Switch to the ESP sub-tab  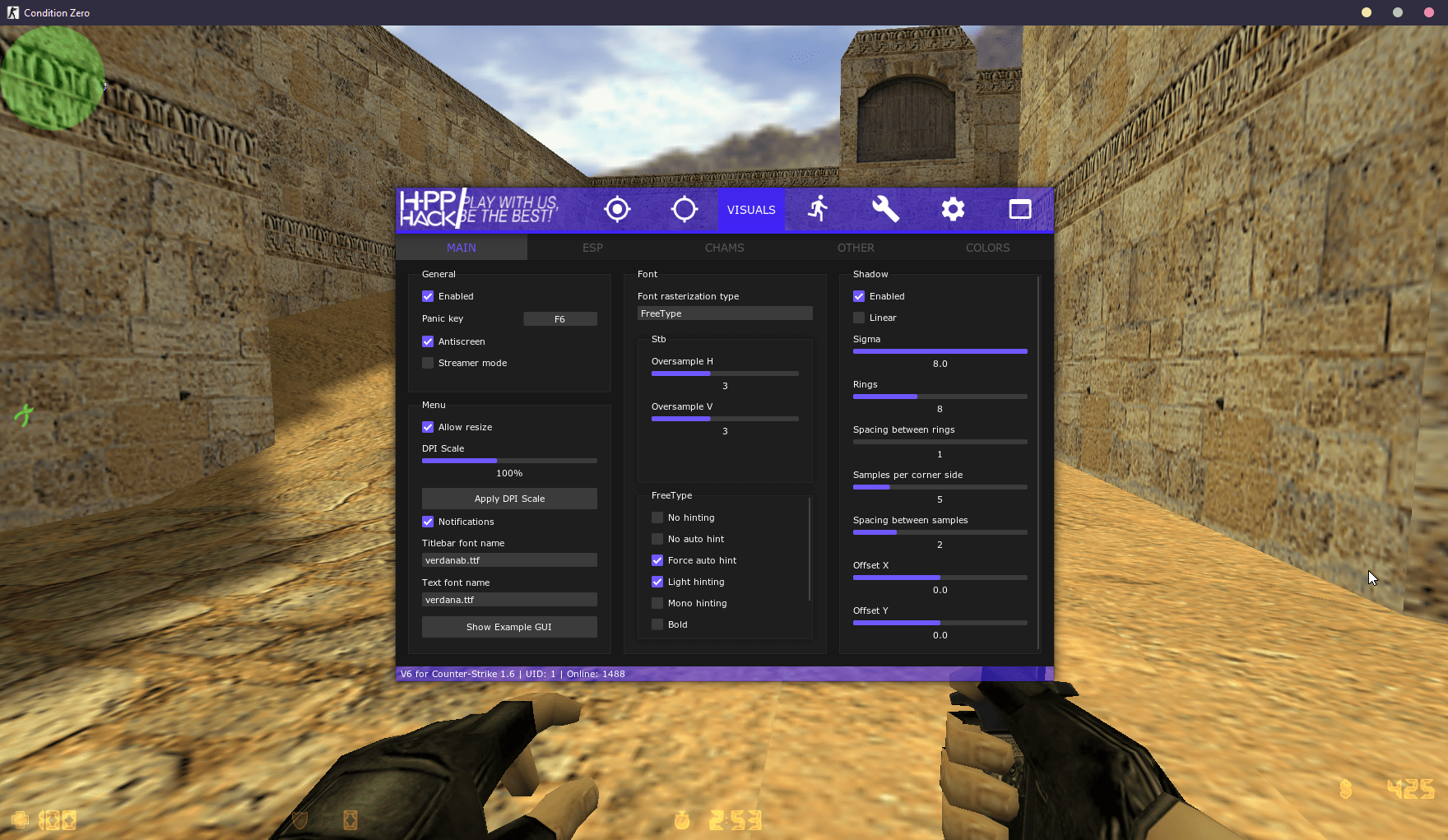click(x=592, y=248)
